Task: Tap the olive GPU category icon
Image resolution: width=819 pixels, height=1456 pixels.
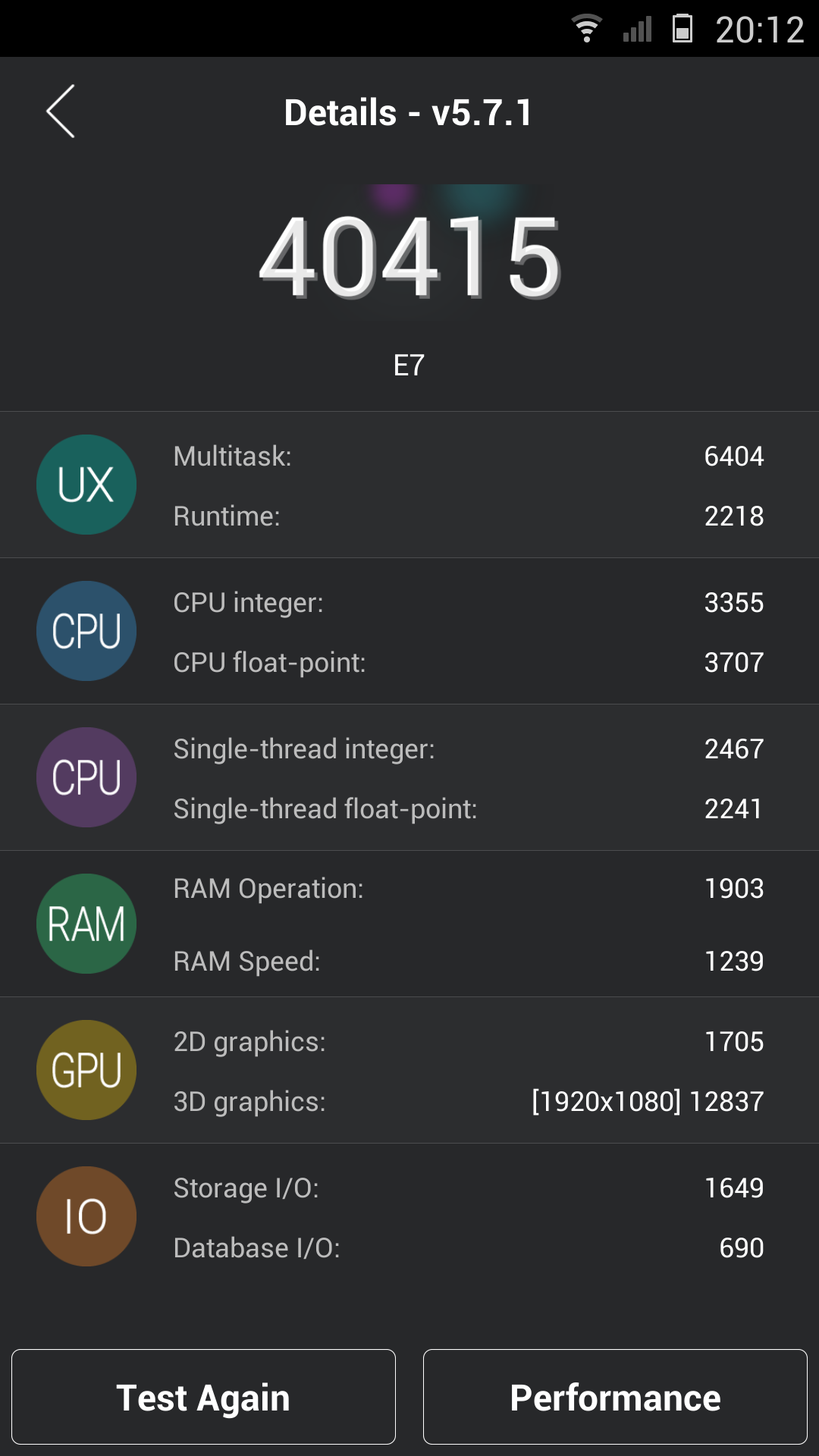Action: click(x=86, y=1070)
